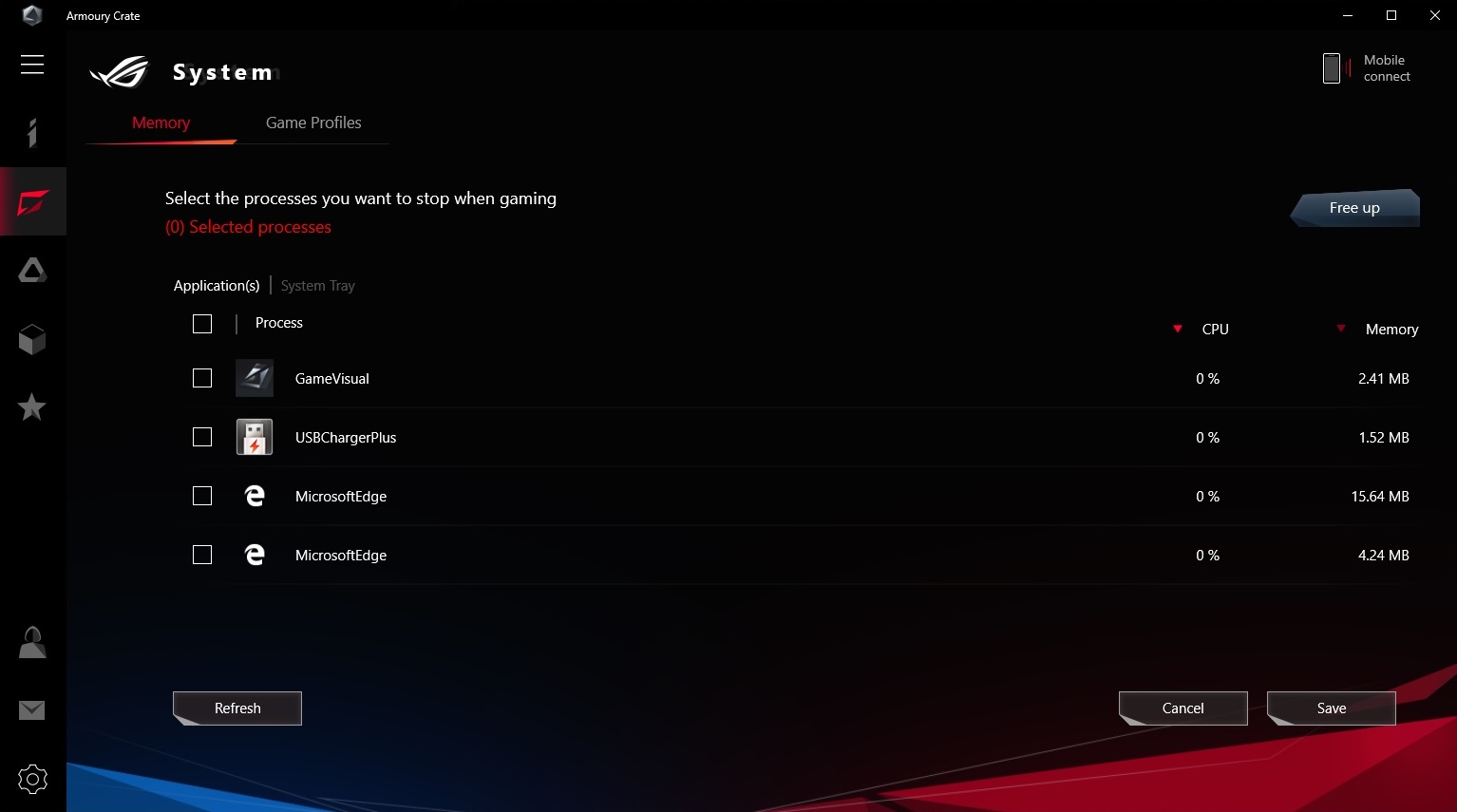1457x812 pixels.
Task: Open the settings gear in the sidebar
Action: click(x=32, y=780)
